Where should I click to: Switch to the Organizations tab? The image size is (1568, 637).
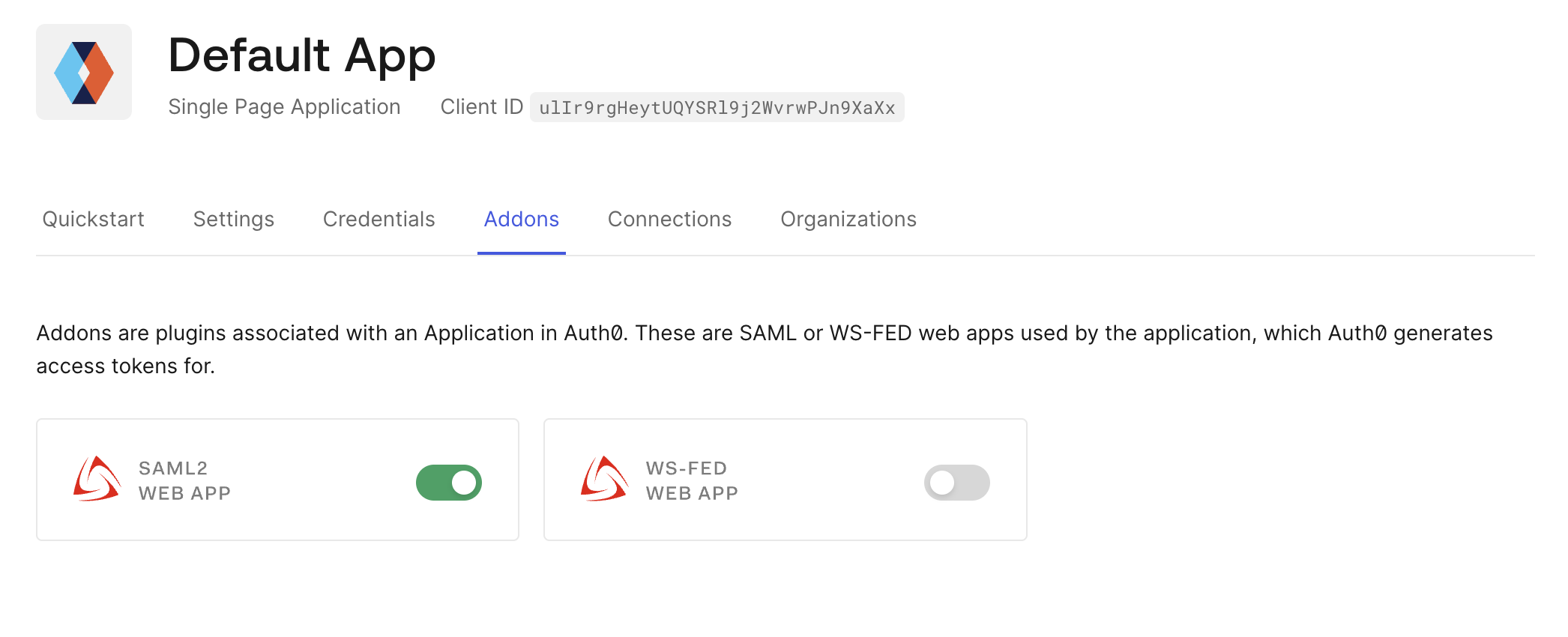(x=848, y=219)
